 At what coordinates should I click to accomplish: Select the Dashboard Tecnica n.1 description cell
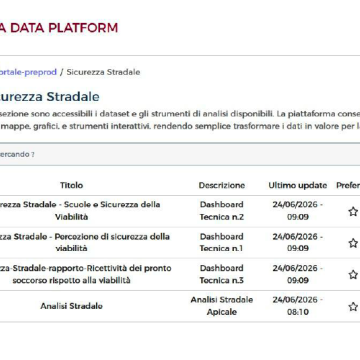(222, 242)
